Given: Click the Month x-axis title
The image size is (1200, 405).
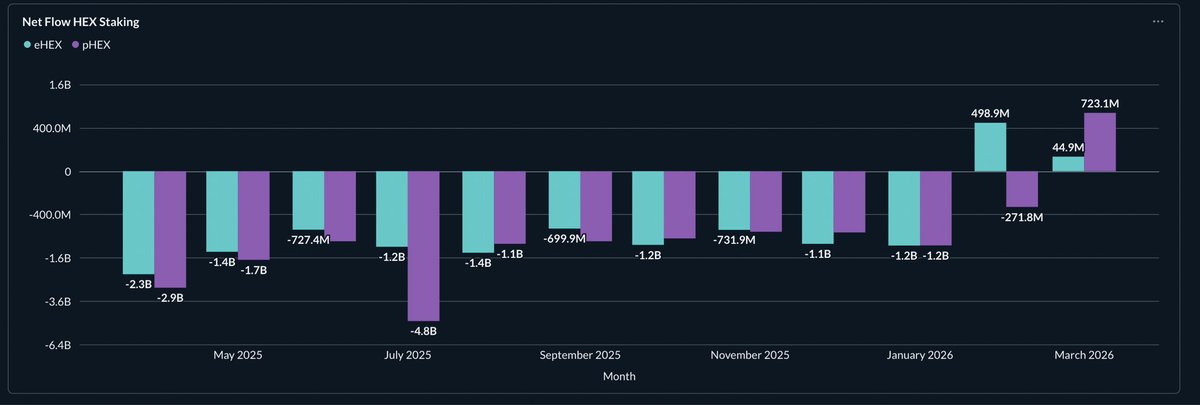Looking at the screenshot, I should coord(619,377).
